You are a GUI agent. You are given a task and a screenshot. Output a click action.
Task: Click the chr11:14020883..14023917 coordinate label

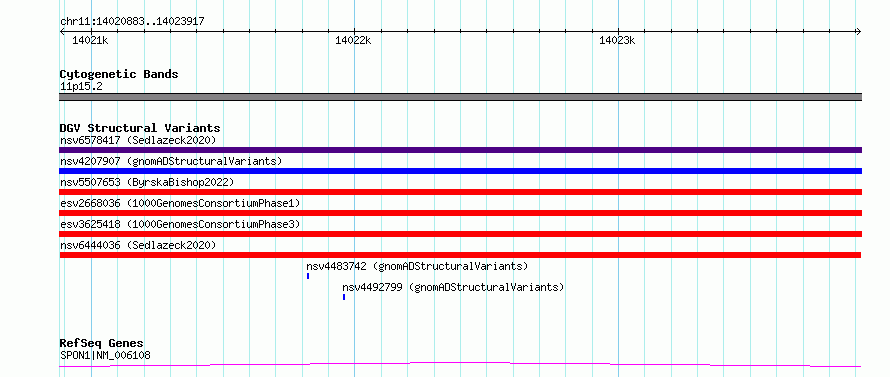coord(132,22)
